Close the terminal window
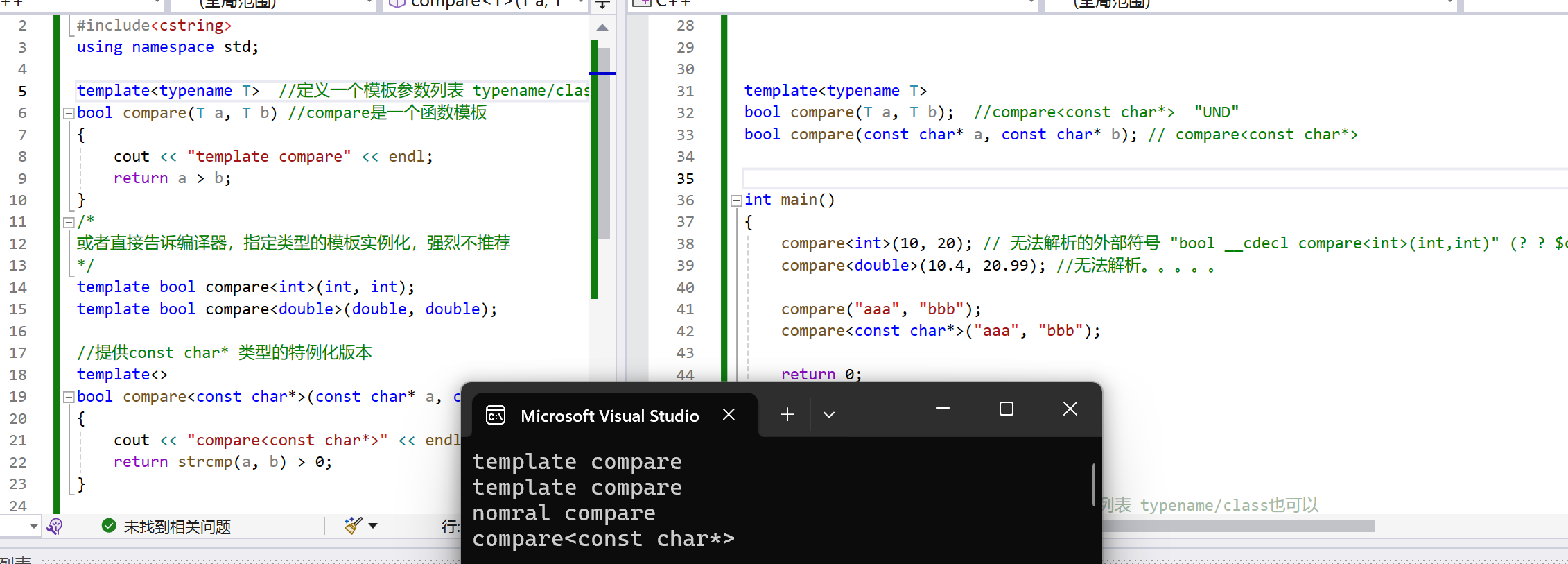1568x564 pixels. click(1070, 409)
